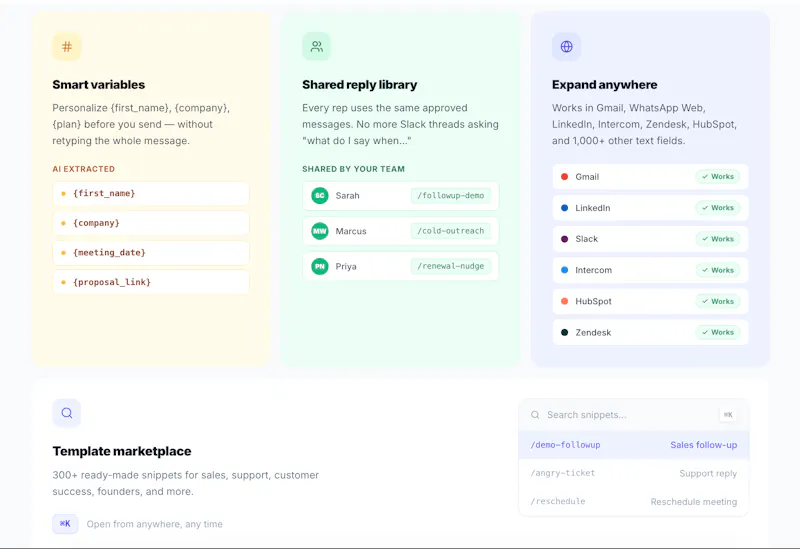Click the ⌘K shortcut badge under Template marketplace
This screenshot has height=549, width=800.
[65, 523]
